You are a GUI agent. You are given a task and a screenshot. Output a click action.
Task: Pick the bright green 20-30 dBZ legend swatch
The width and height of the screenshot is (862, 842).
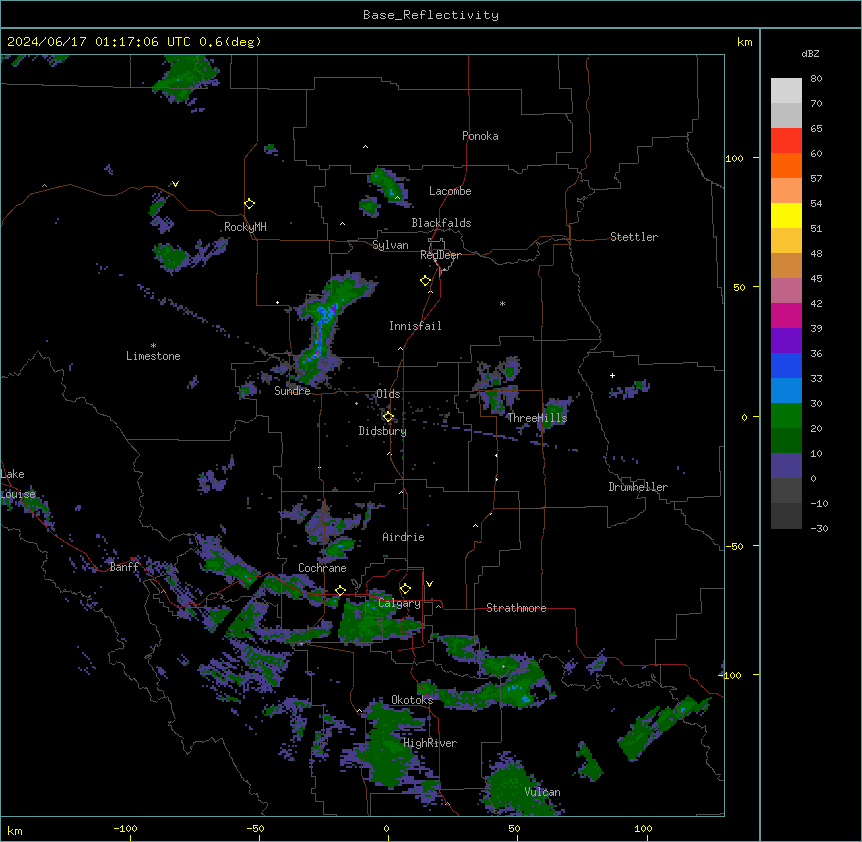(x=786, y=416)
